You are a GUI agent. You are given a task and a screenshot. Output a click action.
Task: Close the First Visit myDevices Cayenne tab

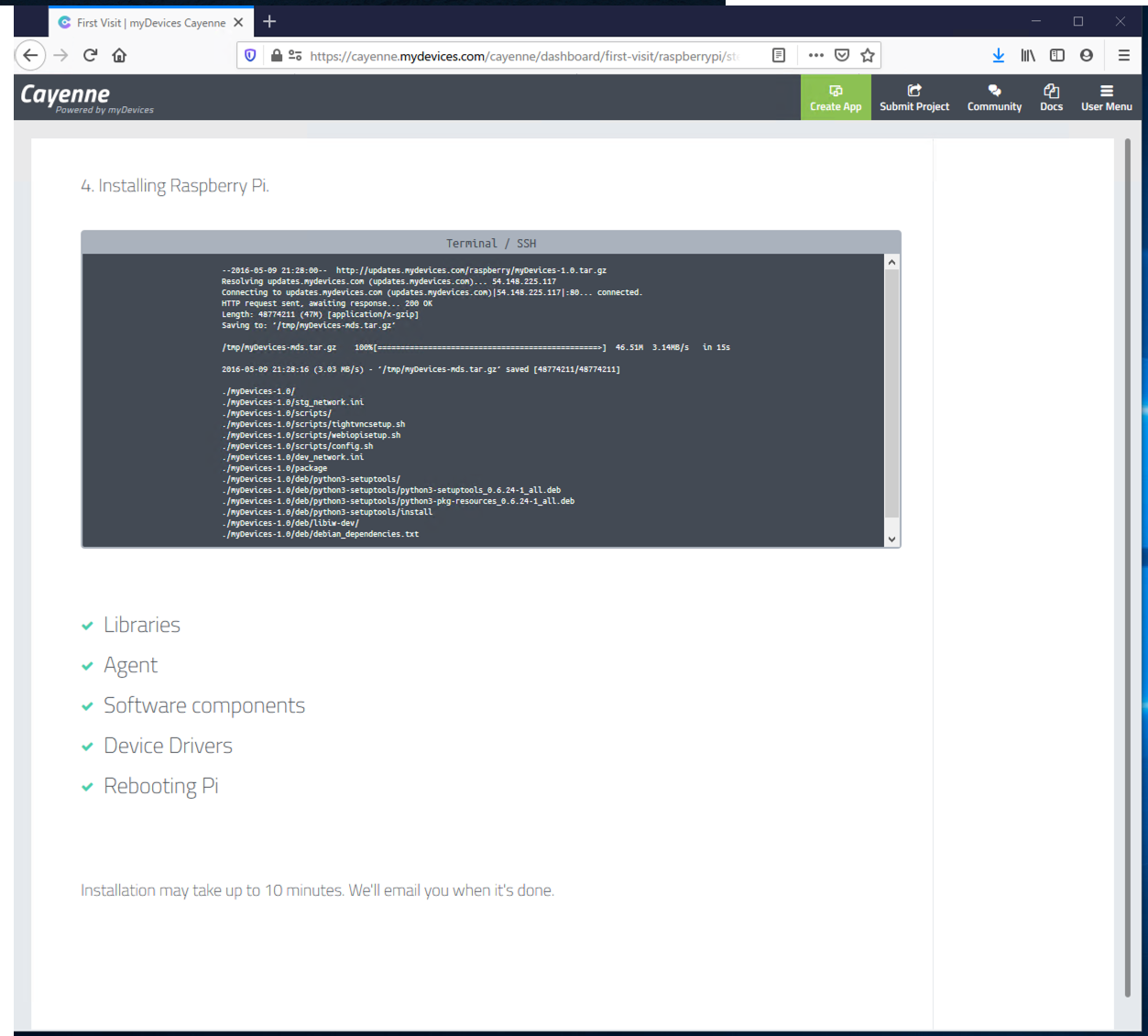[x=238, y=22]
